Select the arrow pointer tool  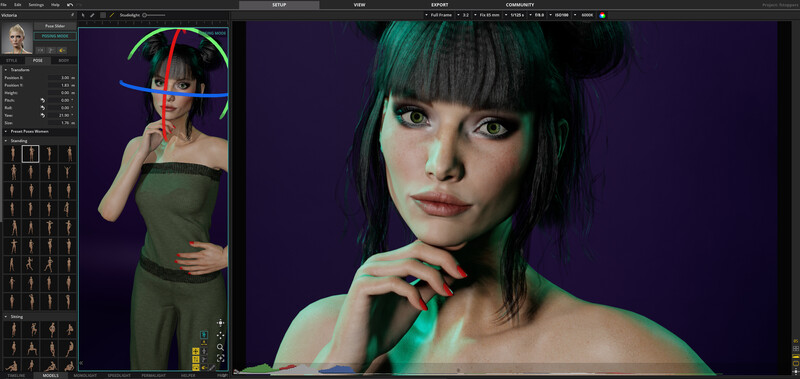(x=84, y=15)
